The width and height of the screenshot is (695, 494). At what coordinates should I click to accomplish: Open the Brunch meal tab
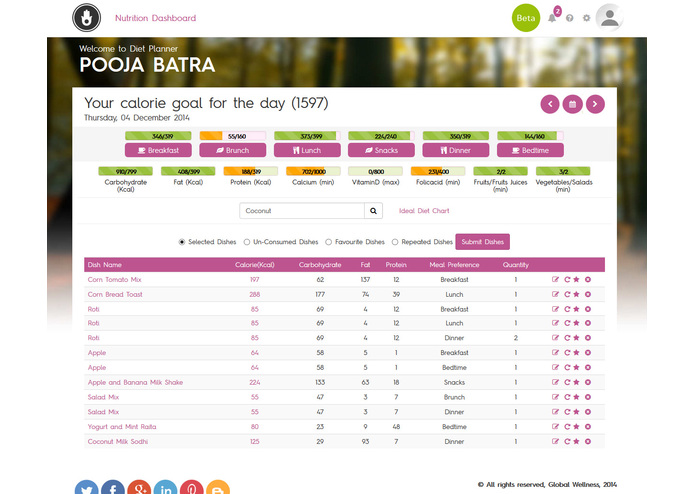point(233,150)
